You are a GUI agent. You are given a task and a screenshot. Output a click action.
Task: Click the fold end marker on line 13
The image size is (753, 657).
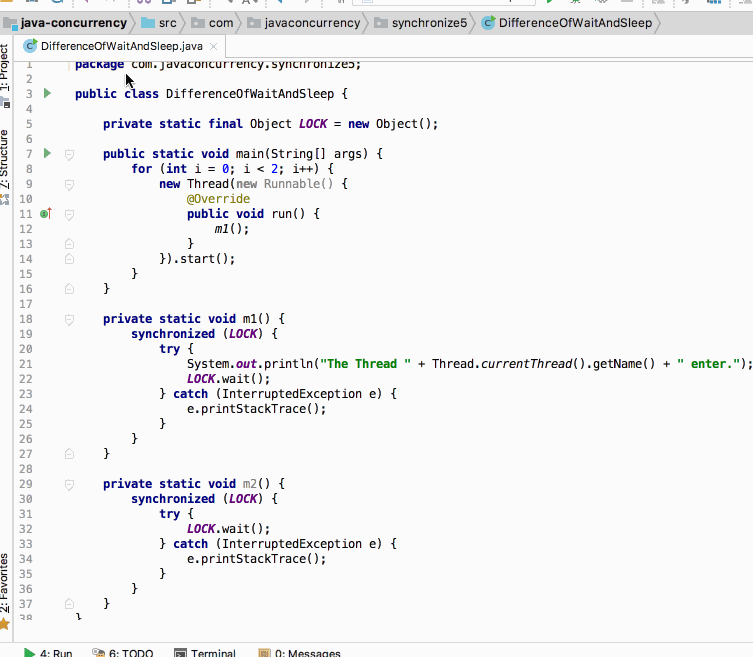click(x=69, y=243)
